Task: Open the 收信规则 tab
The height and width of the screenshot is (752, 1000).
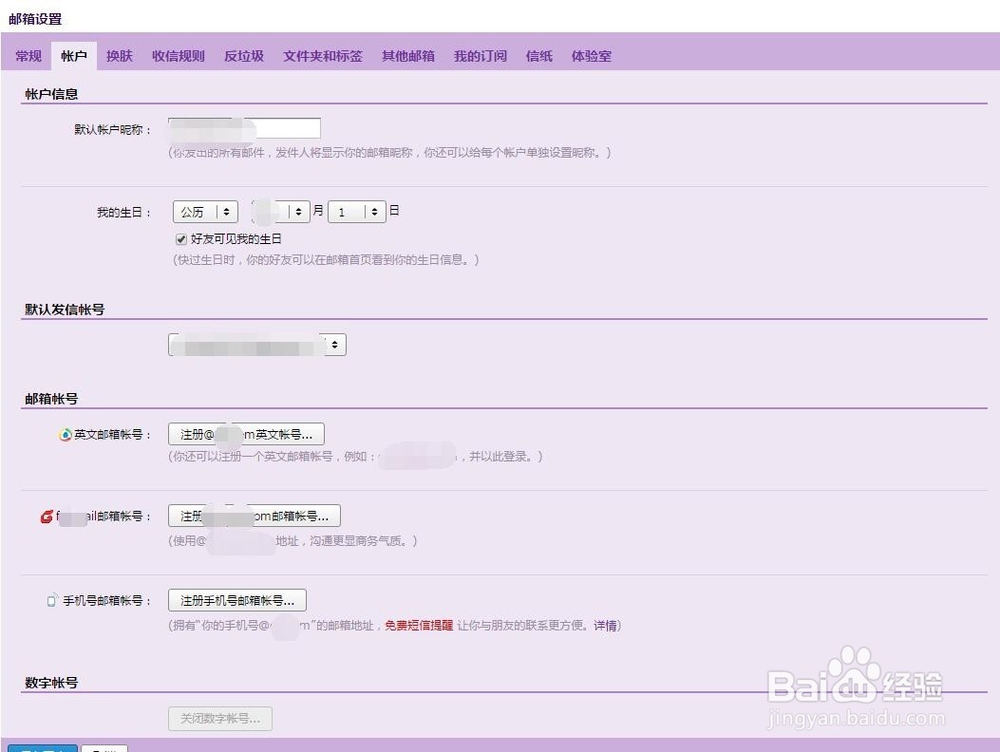Action: pos(178,56)
